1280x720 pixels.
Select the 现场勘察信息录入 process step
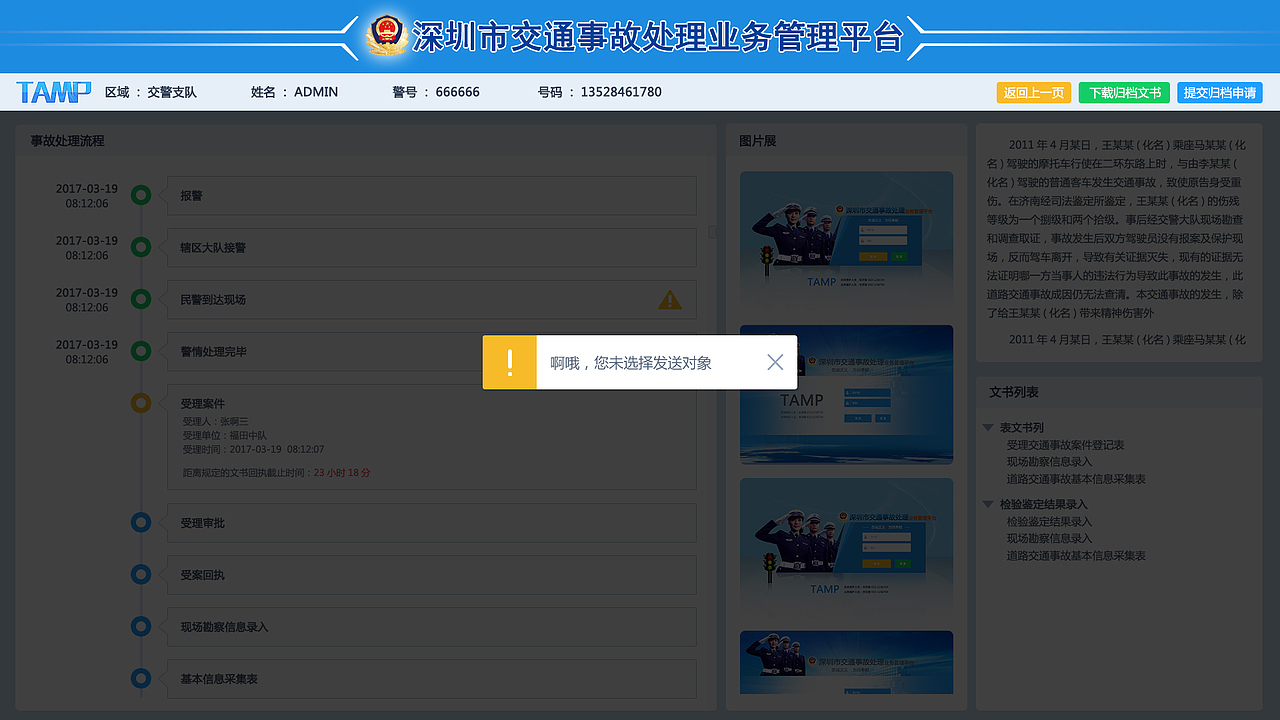click(x=431, y=626)
